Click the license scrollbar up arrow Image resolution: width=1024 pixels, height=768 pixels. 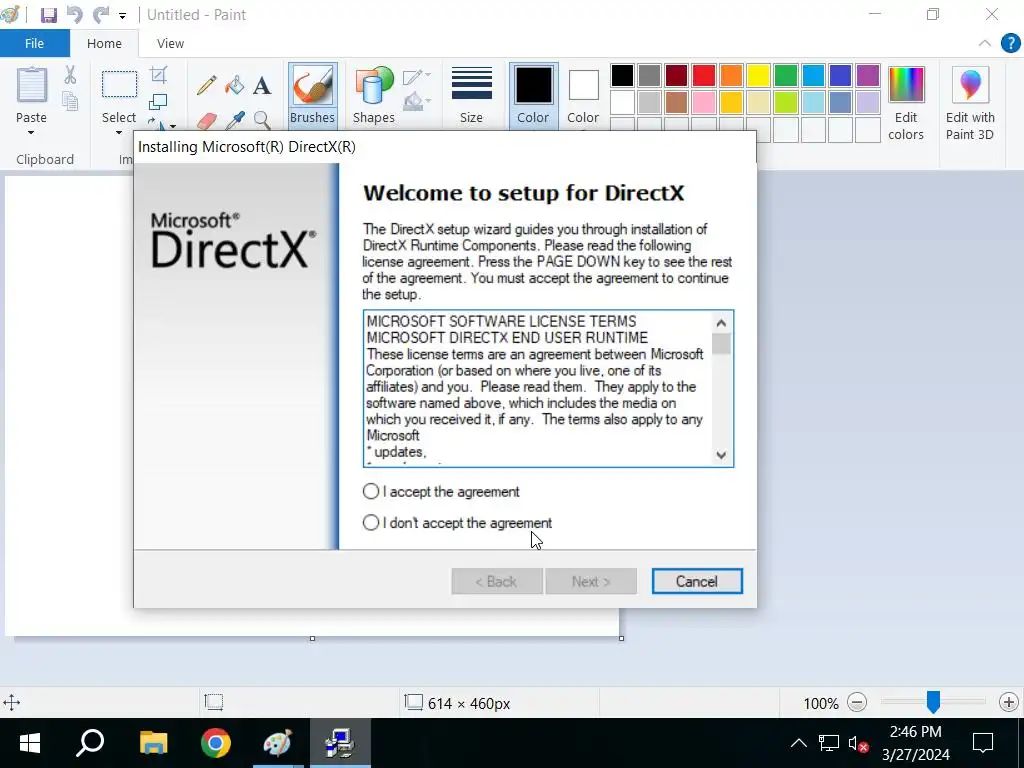(x=721, y=323)
